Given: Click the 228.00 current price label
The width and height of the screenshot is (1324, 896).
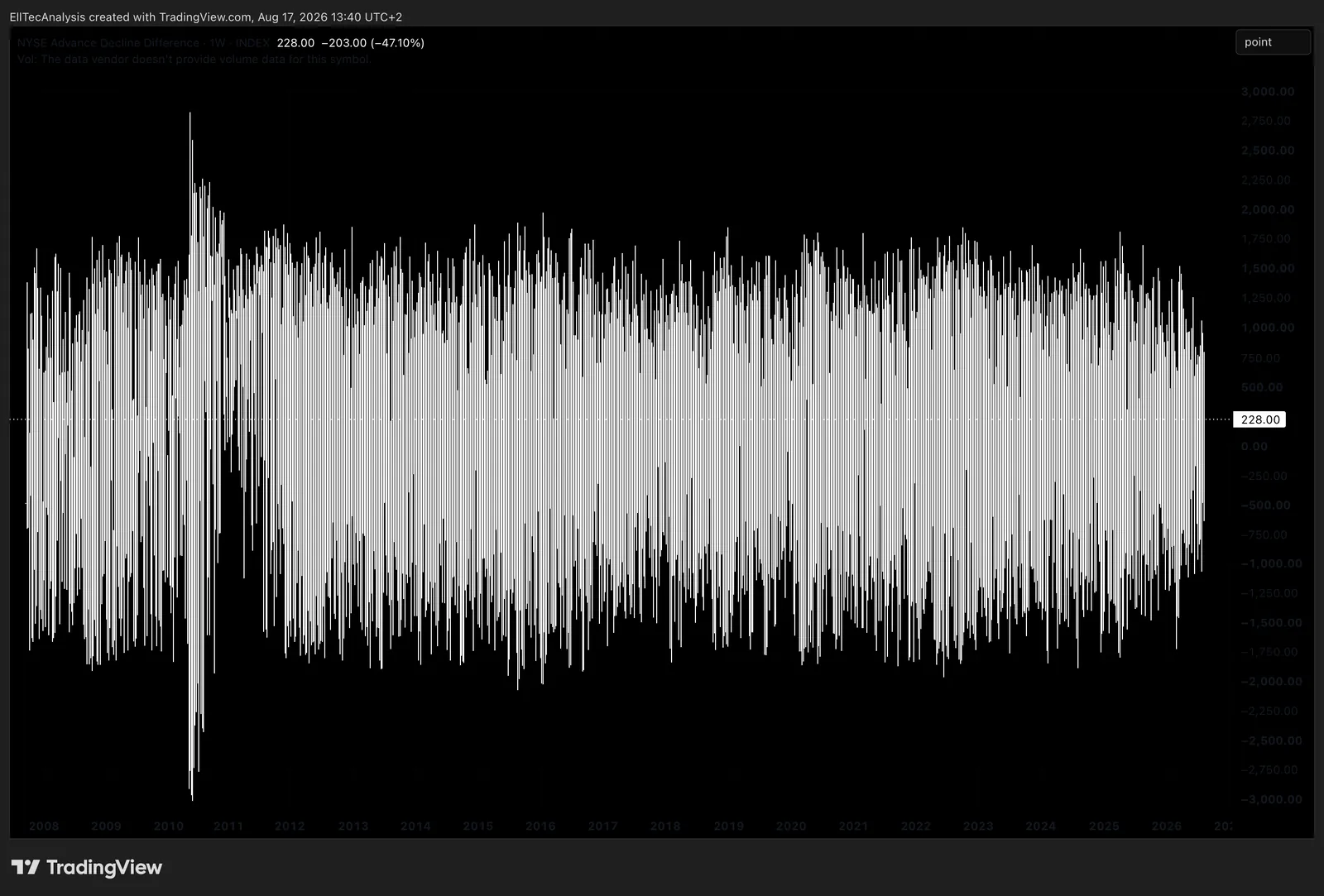Looking at the screenshot, I should pos(1259,419).
